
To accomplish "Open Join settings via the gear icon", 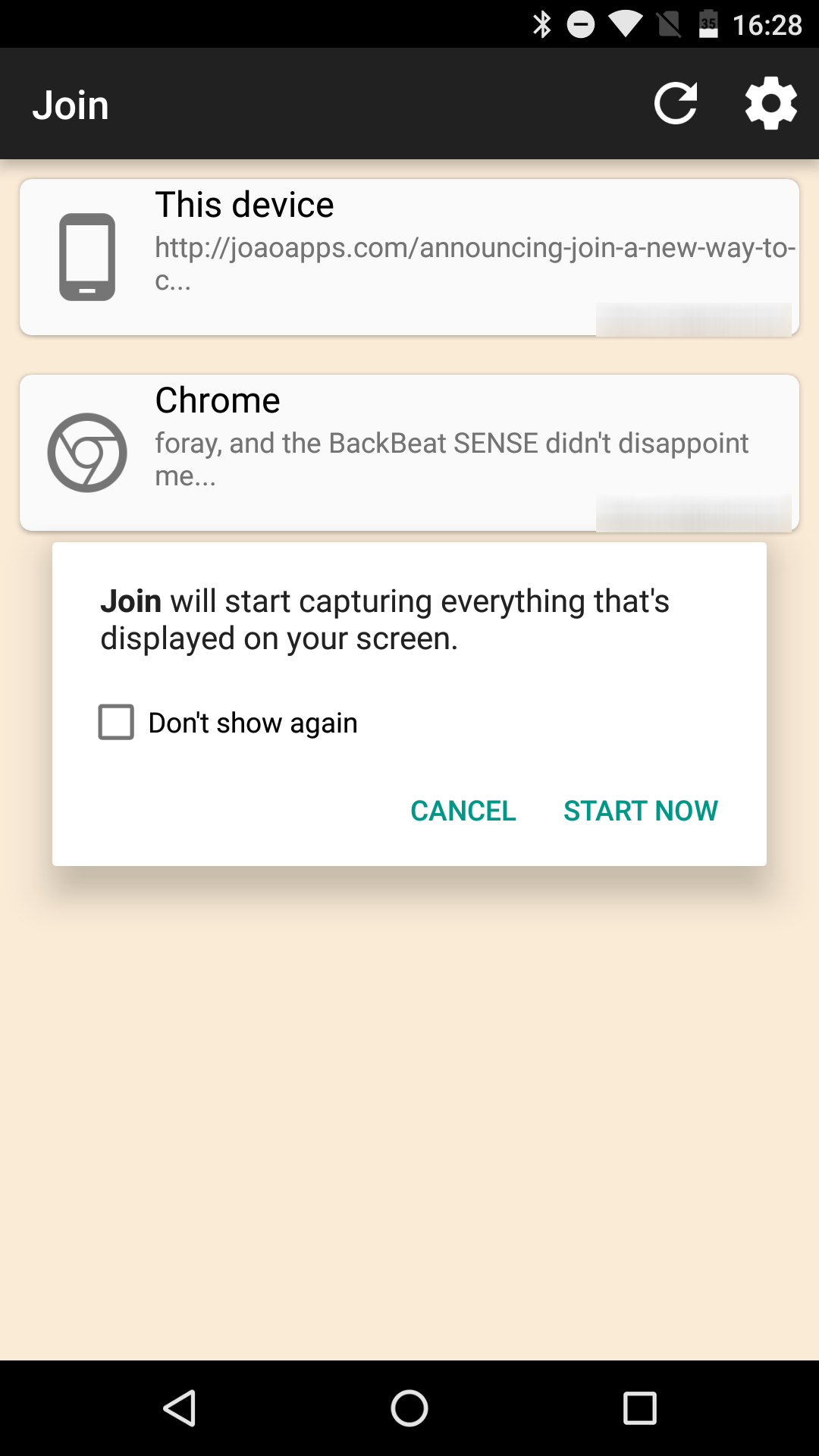I will point(770,104).
